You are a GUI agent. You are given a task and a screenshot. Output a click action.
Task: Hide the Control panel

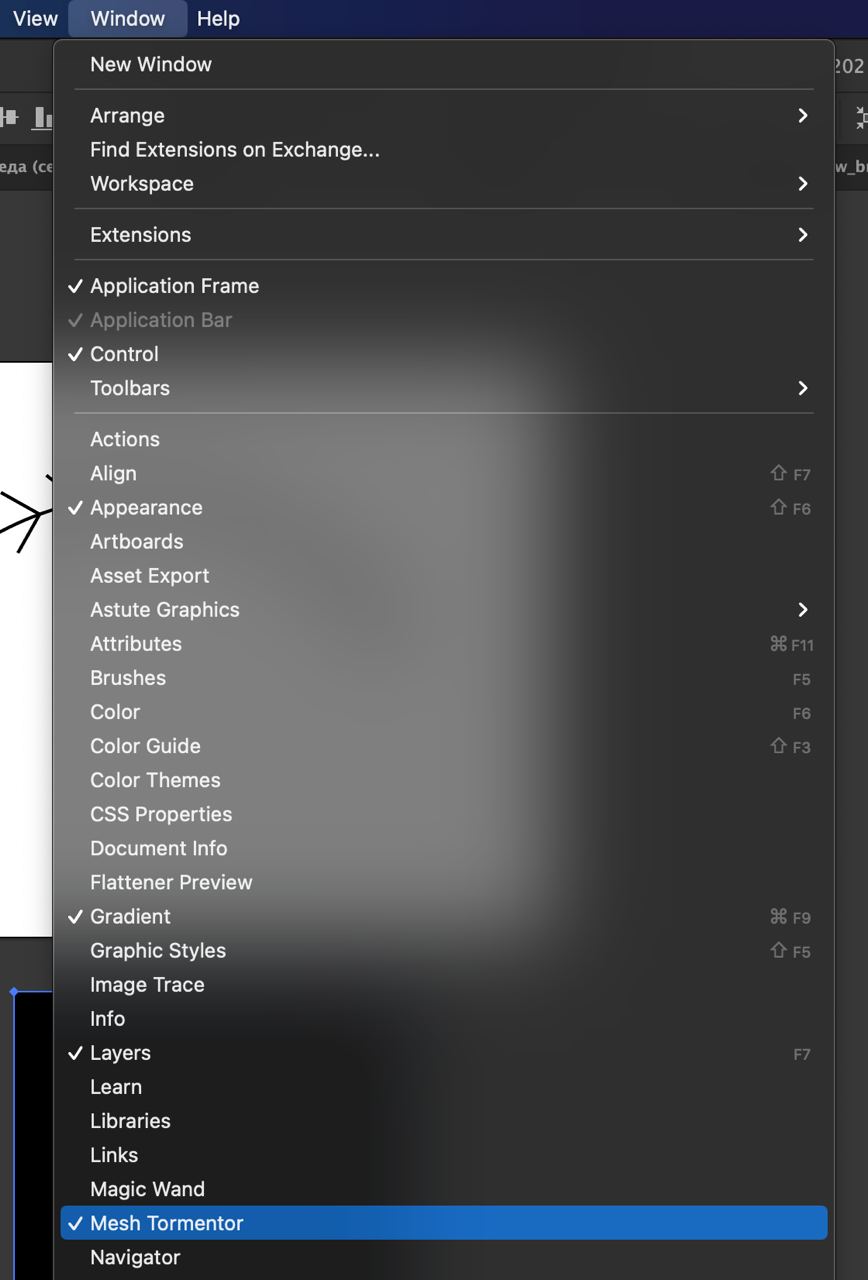coord(444,353)
